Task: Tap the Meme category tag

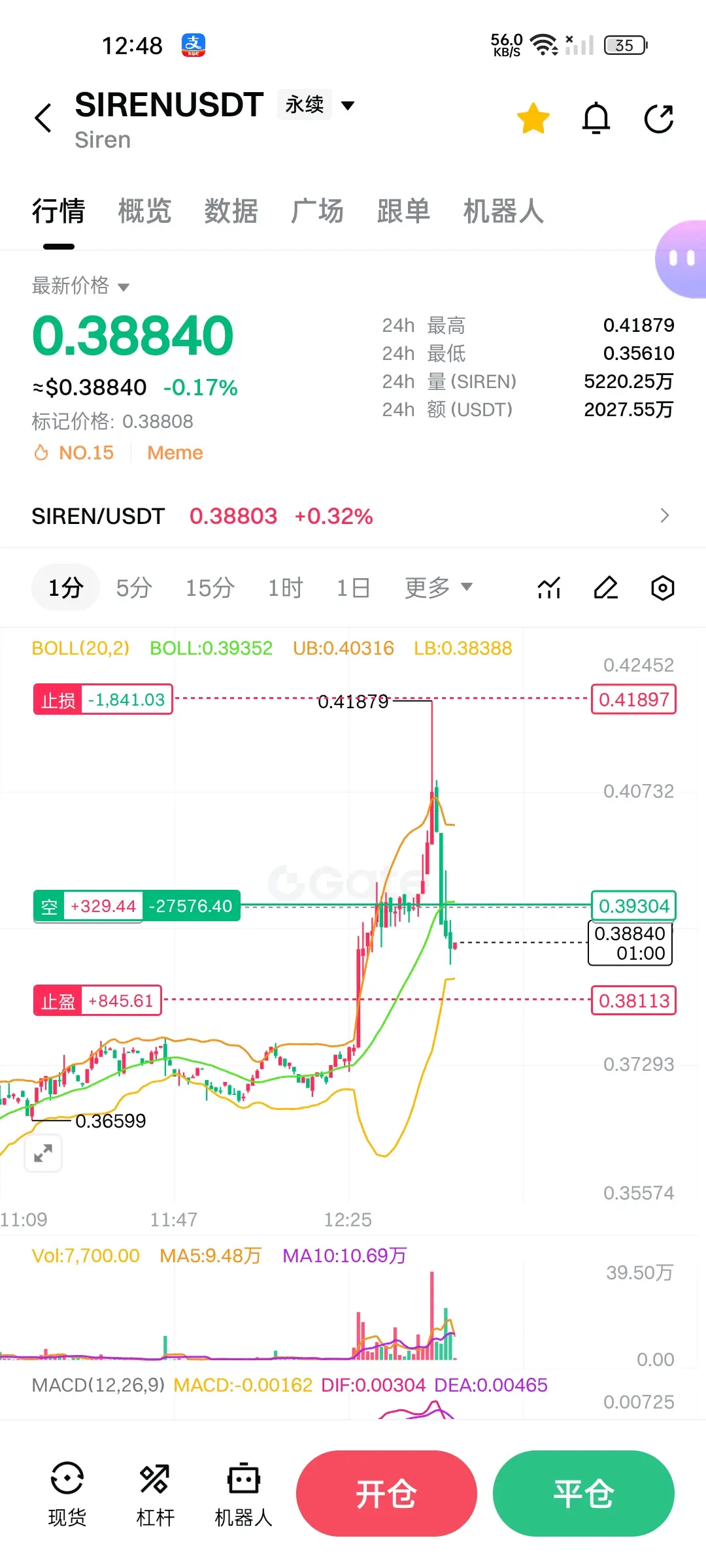Action: point(175,453)
